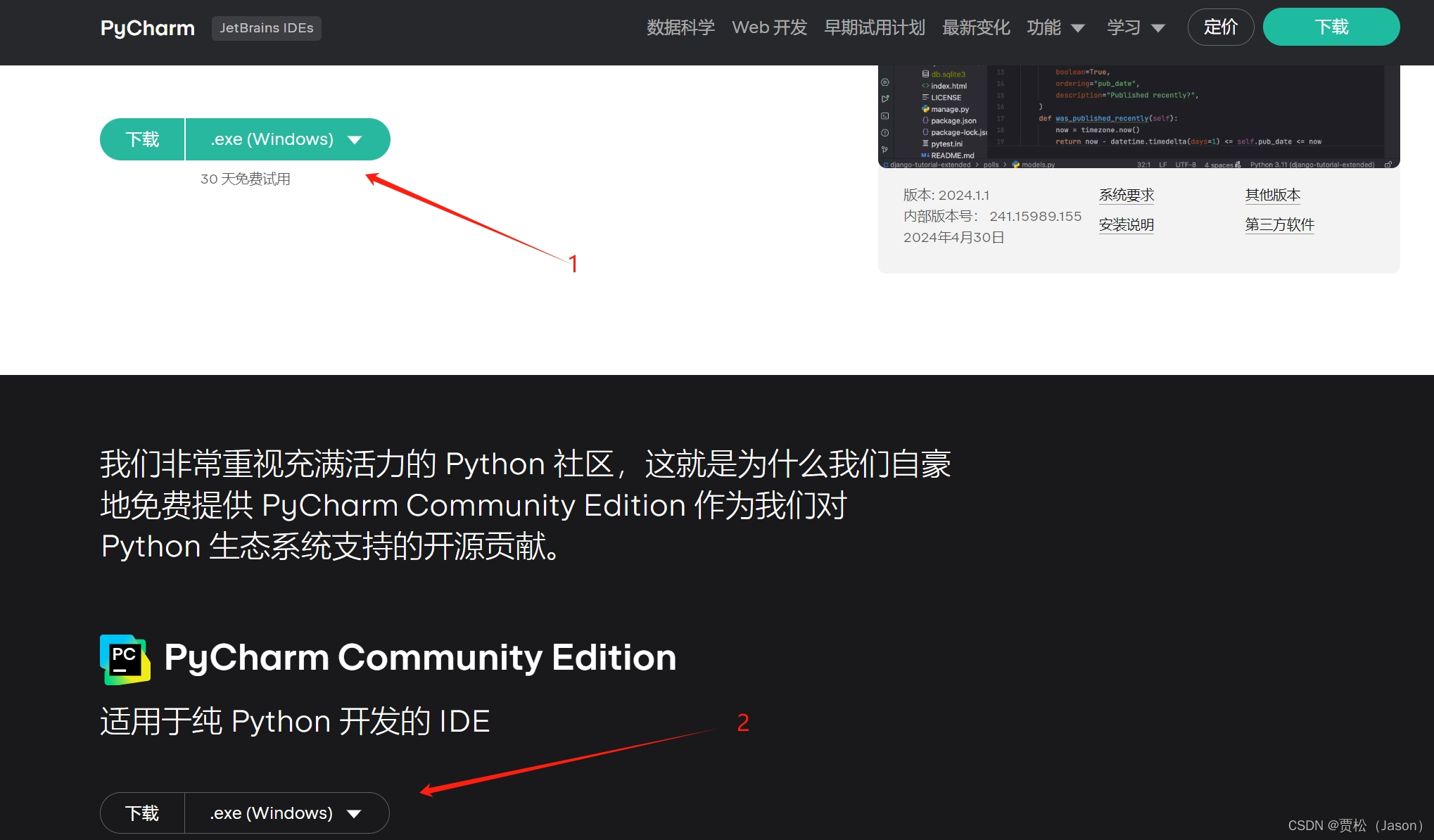Image resolution: width=1434 pixels, height=840 pixels.
Task: Click the PyCharm logo in the header
Action: 147,28
